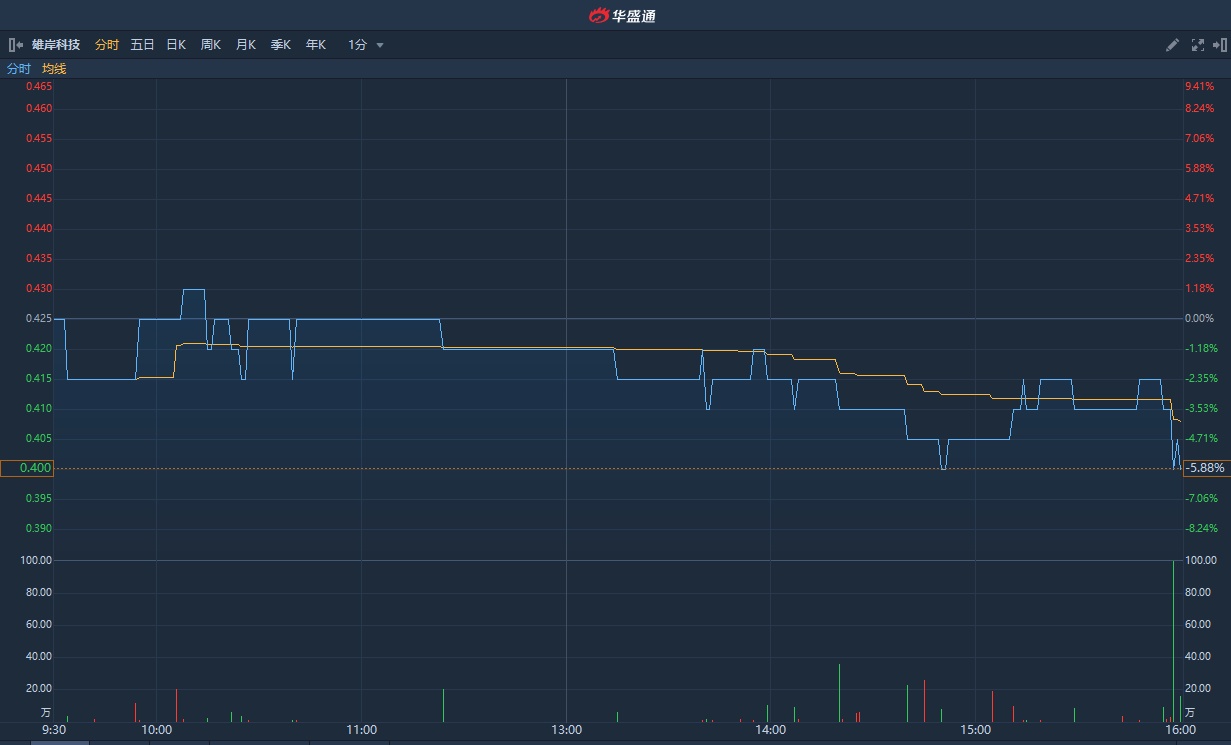Switch to the 五日 chart tab
Viewport: 1231px width, 745px height.
pyautogui.click(x=142, y=45)
